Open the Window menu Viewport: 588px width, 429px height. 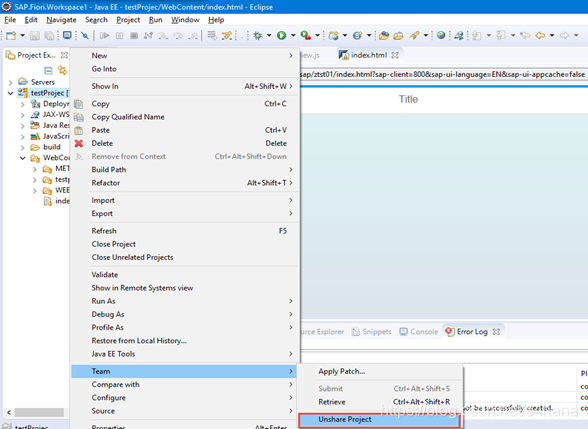pyautogui.click(x=185, y=20)
